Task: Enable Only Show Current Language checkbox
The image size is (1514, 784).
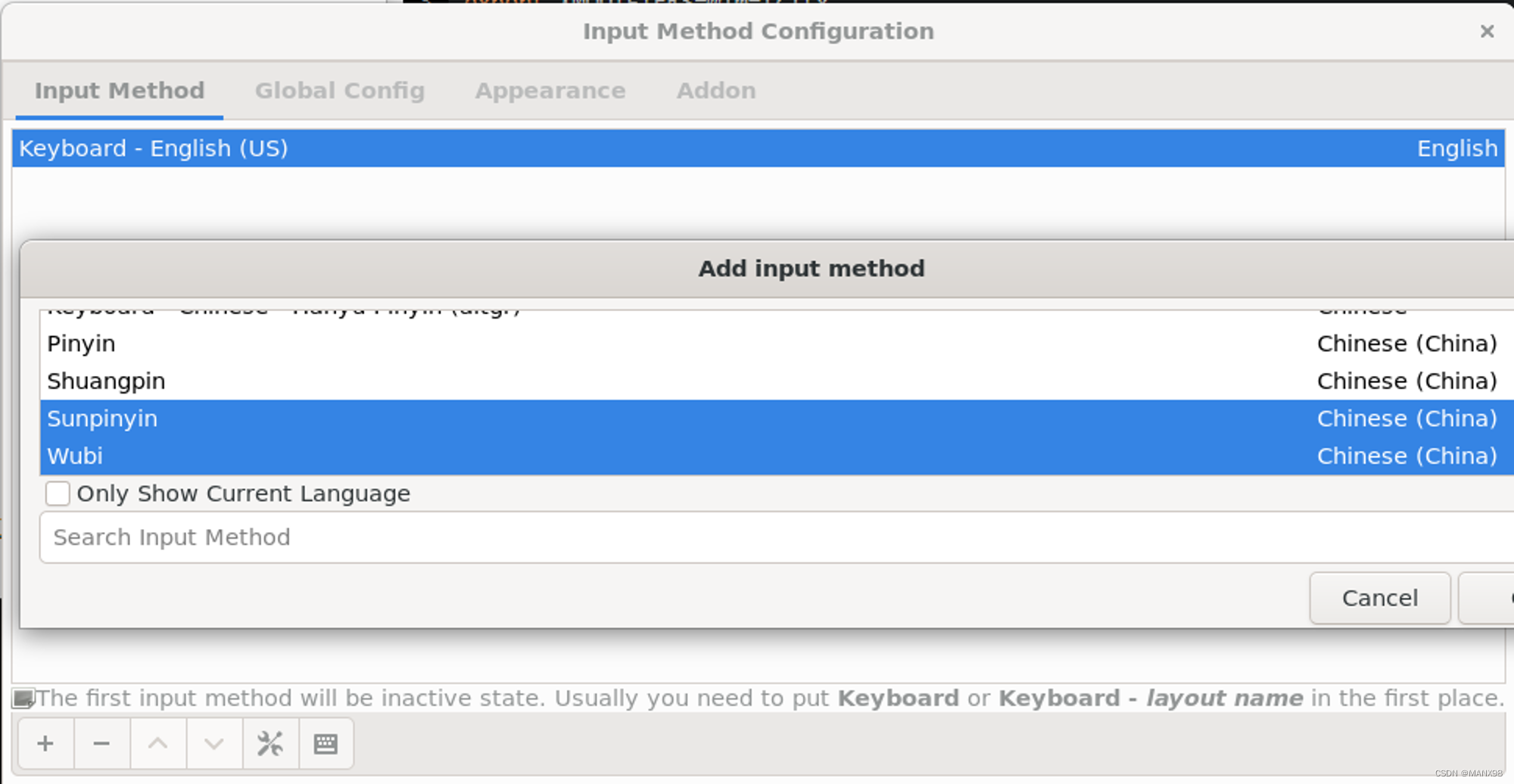Action: pyautogui.click(x=58, y=493)
